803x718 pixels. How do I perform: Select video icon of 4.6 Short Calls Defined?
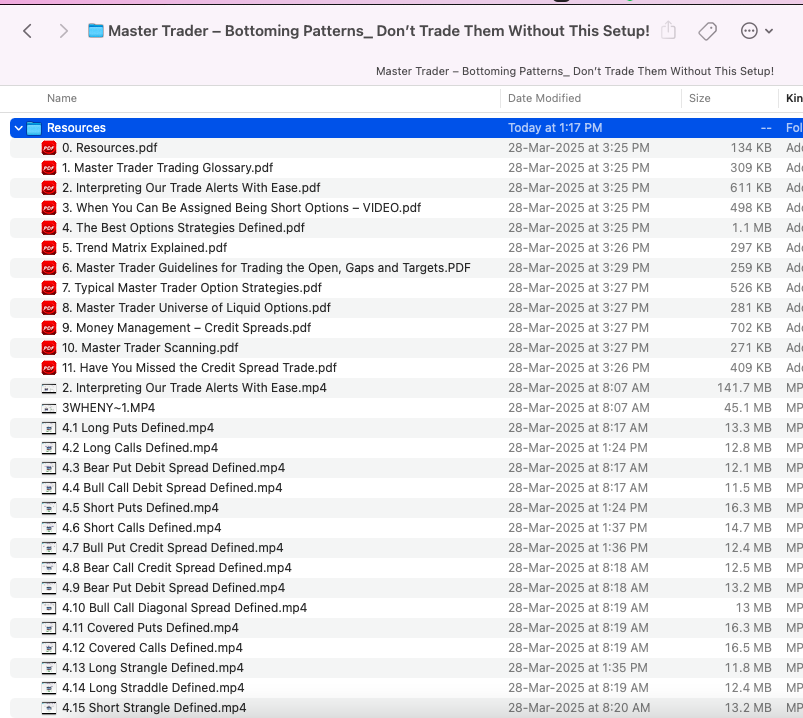click(x=49, y=528)
